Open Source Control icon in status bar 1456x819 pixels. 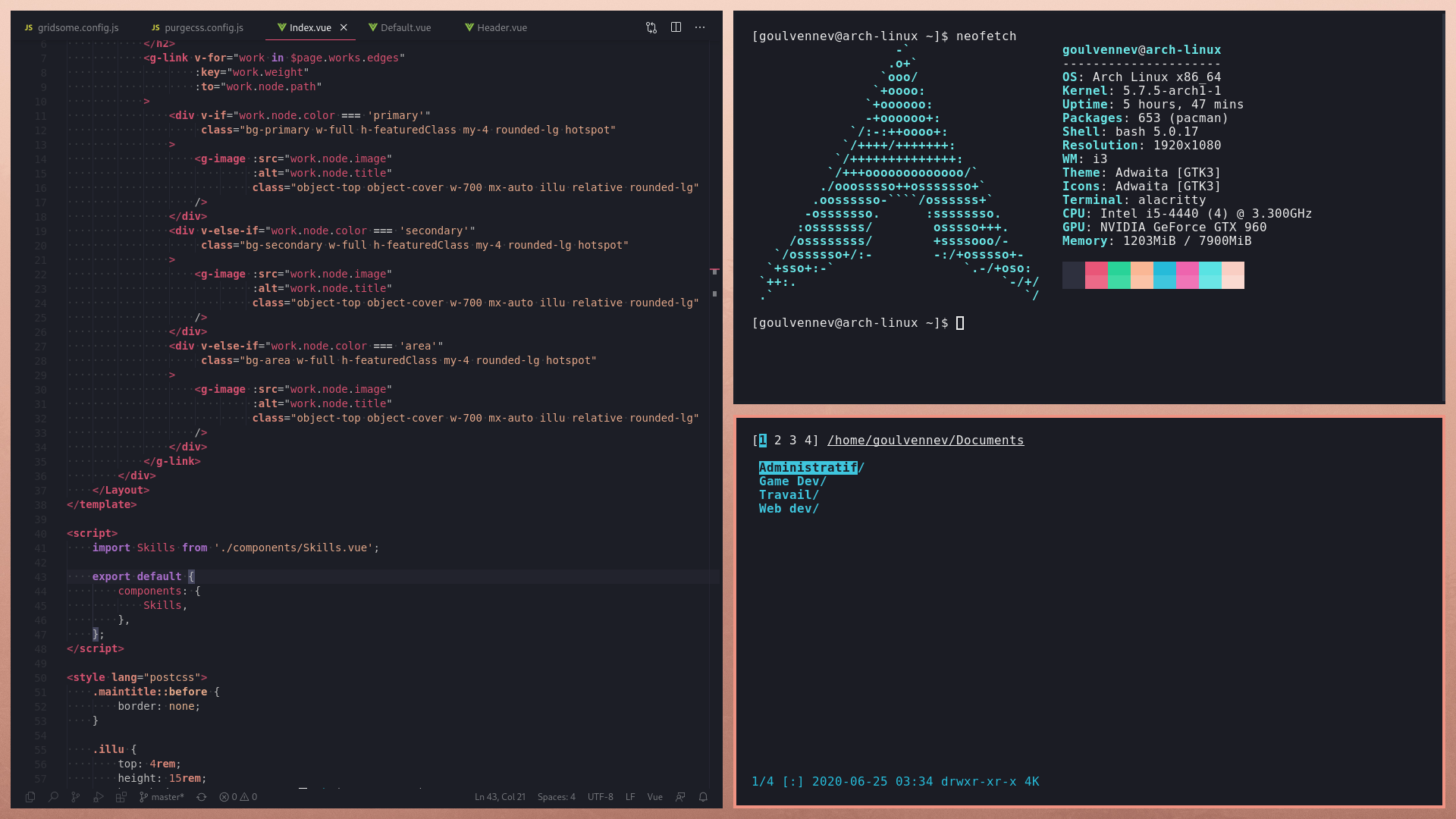pyautogui.click(x=76, y=797)
